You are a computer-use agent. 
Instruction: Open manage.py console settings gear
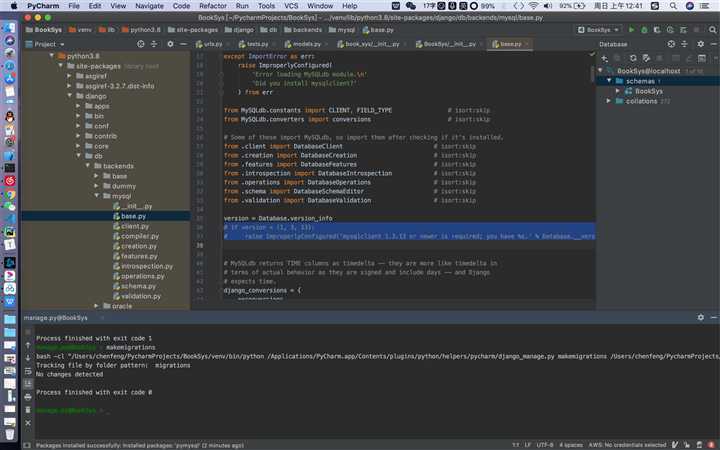click(701, 317)
